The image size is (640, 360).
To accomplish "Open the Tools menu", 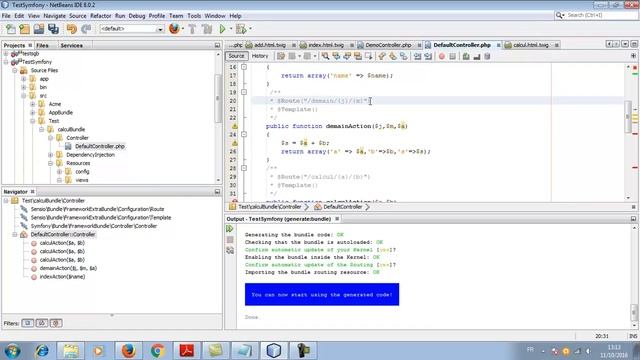I will (x=194, y=16).
